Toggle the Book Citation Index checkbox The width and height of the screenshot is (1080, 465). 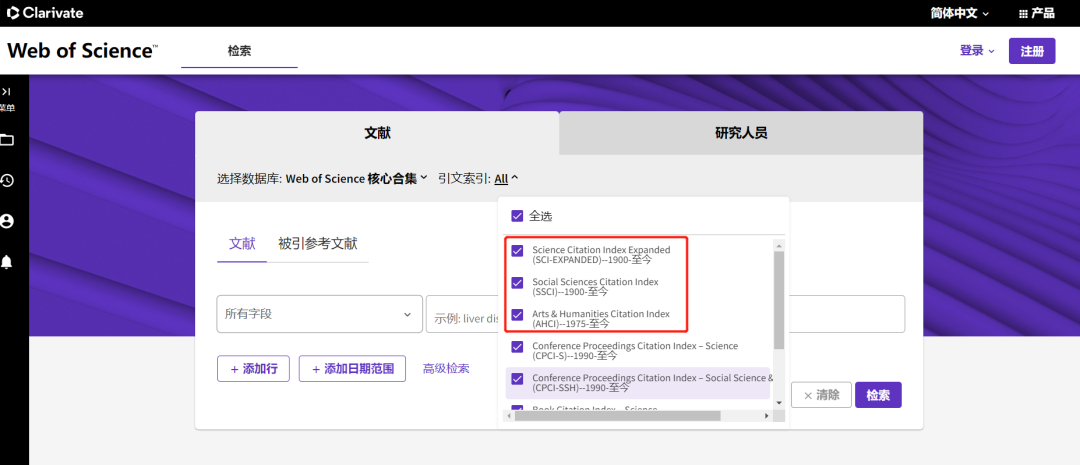click(517, 409)
